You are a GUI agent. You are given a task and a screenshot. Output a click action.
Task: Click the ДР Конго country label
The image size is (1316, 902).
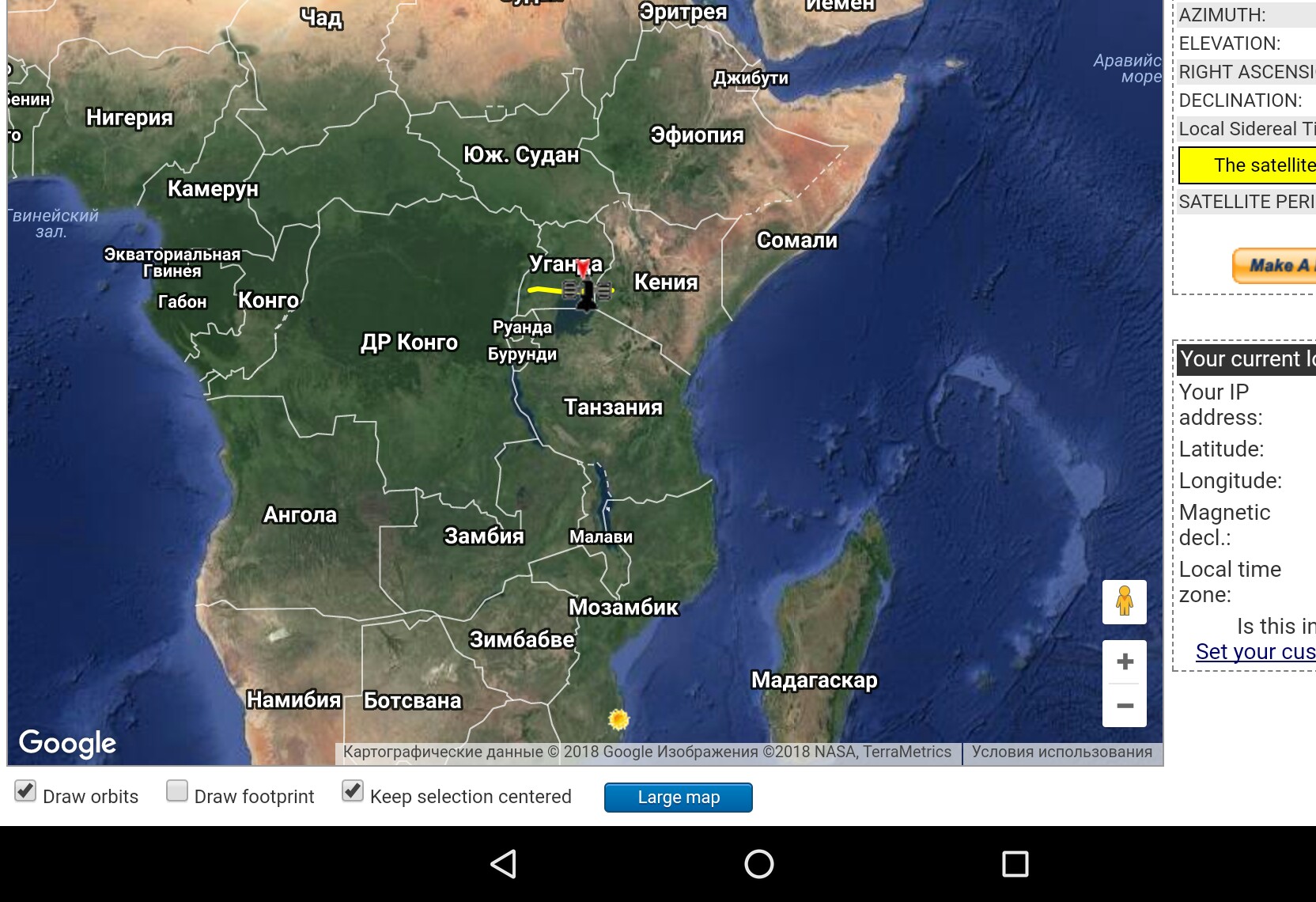point(410,343)
